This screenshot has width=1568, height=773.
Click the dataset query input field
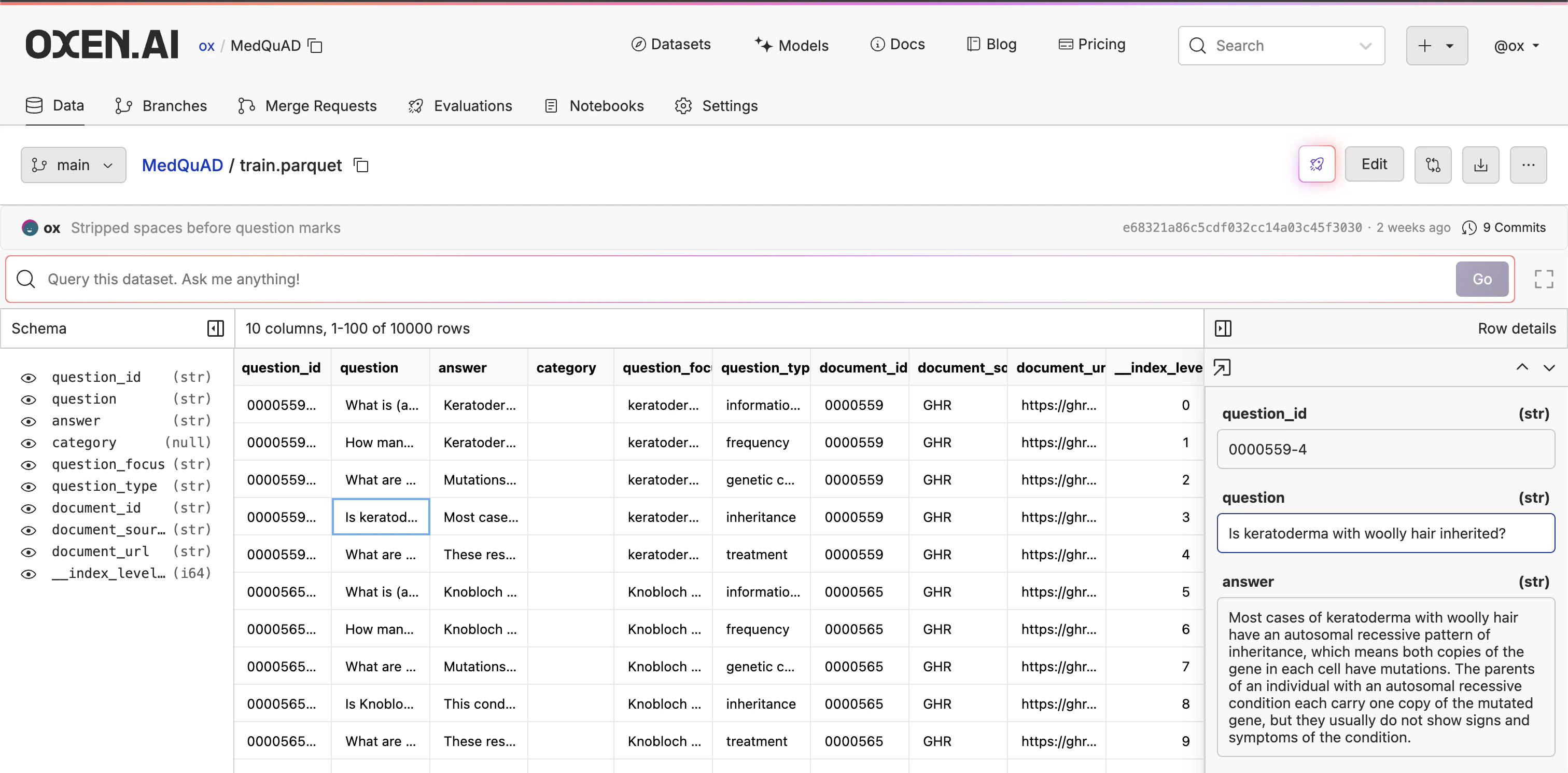point(731,279)
